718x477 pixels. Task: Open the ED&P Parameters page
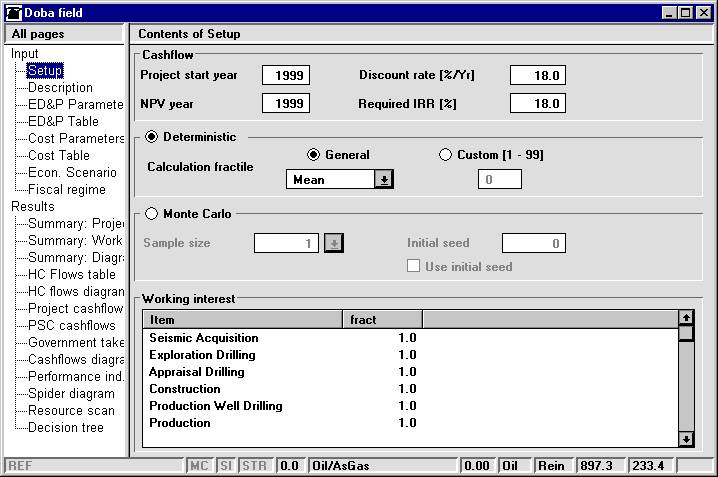click(x=76, y=104)
